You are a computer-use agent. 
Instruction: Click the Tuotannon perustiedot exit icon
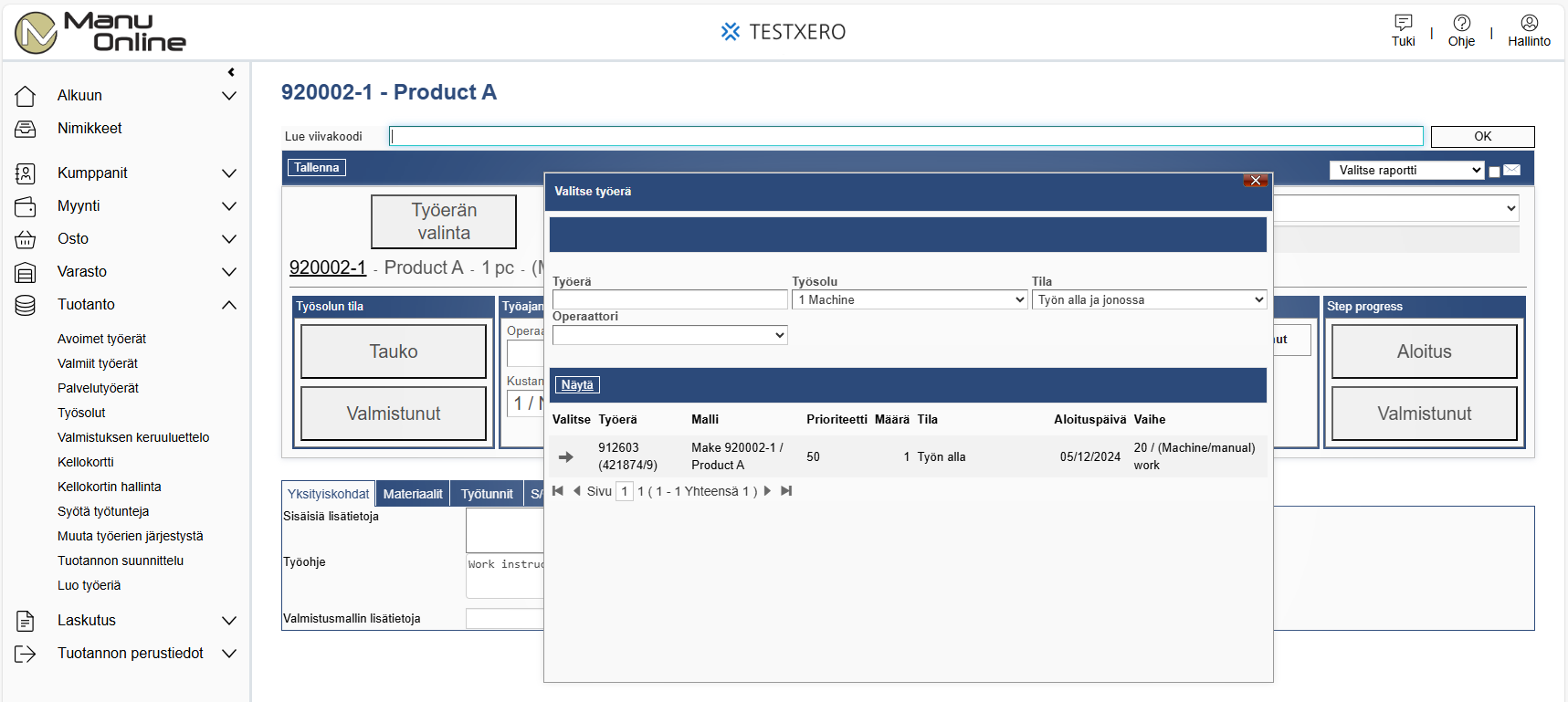(x=26, y=654)
